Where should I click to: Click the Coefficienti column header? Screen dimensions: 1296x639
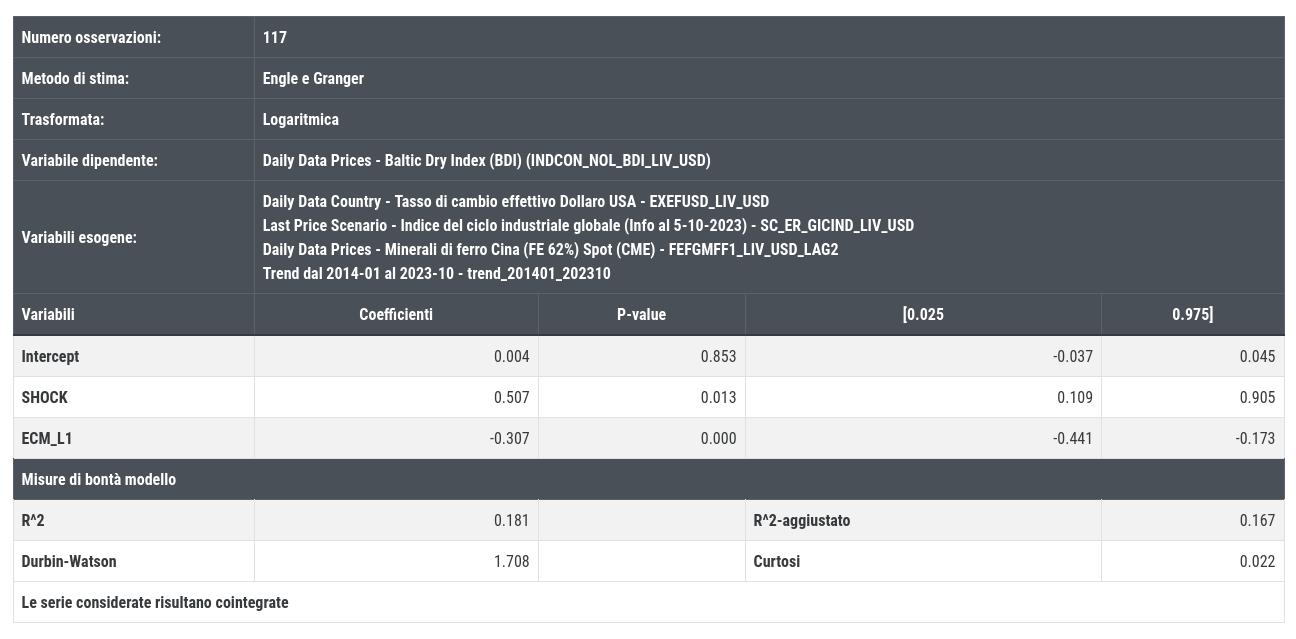click(x=396, y=314)
